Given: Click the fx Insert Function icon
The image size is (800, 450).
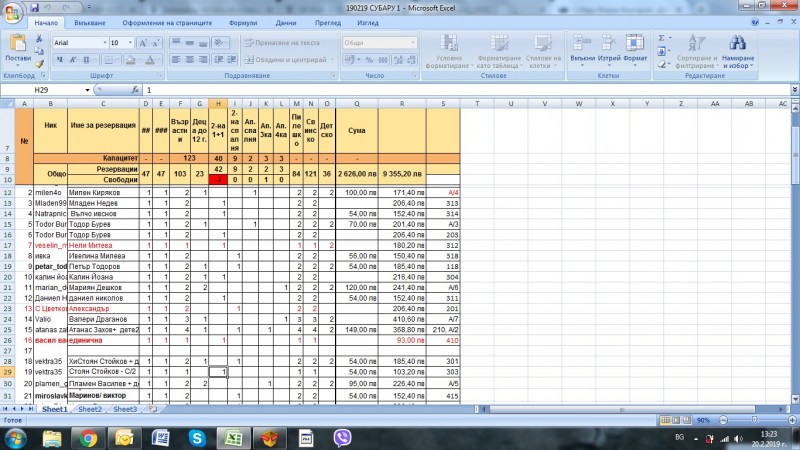Looking at the screenshot, I should pyautogui.click(x=135, y=90).
